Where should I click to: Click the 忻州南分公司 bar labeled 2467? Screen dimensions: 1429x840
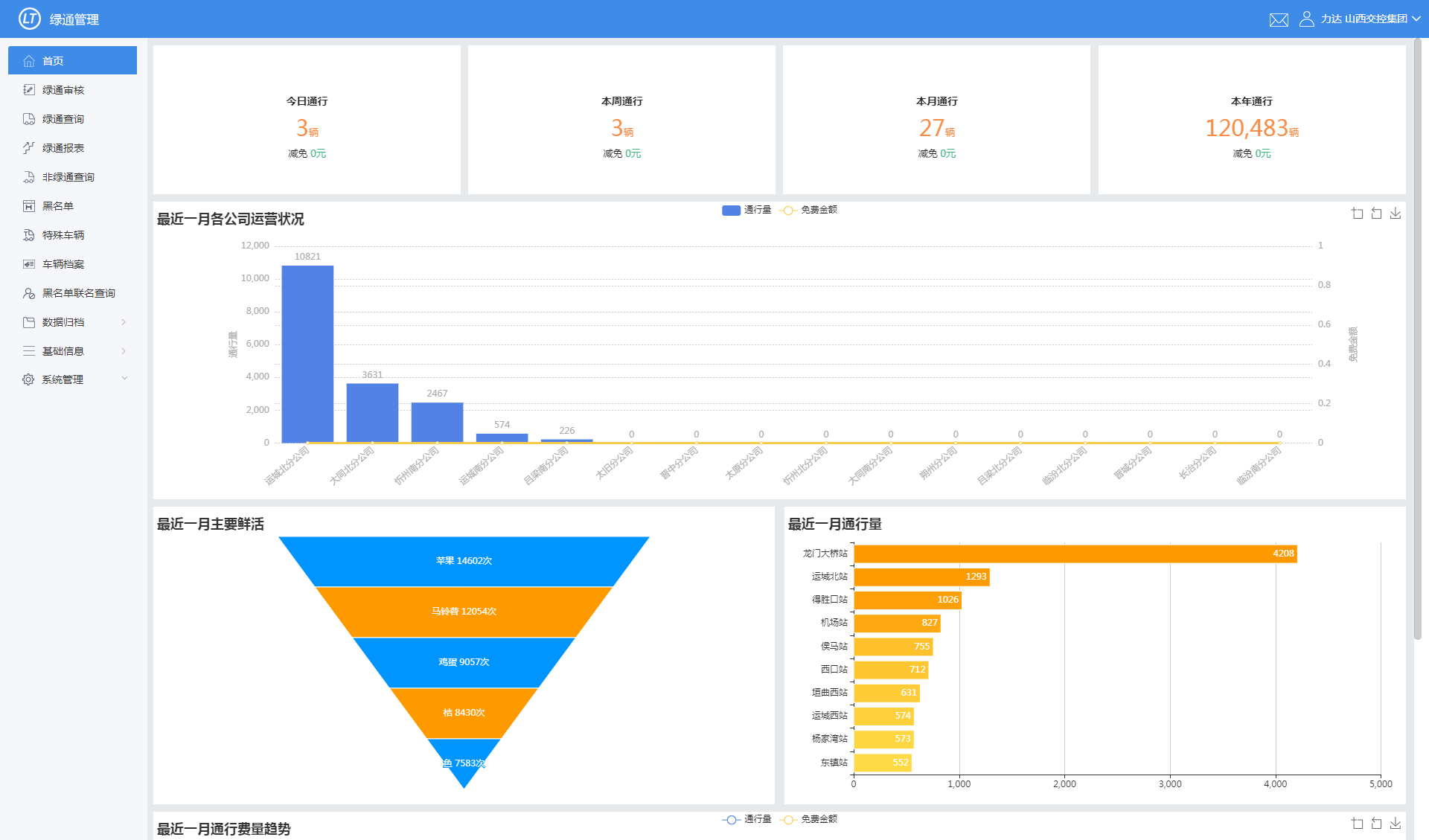click(x=437, y=423)
